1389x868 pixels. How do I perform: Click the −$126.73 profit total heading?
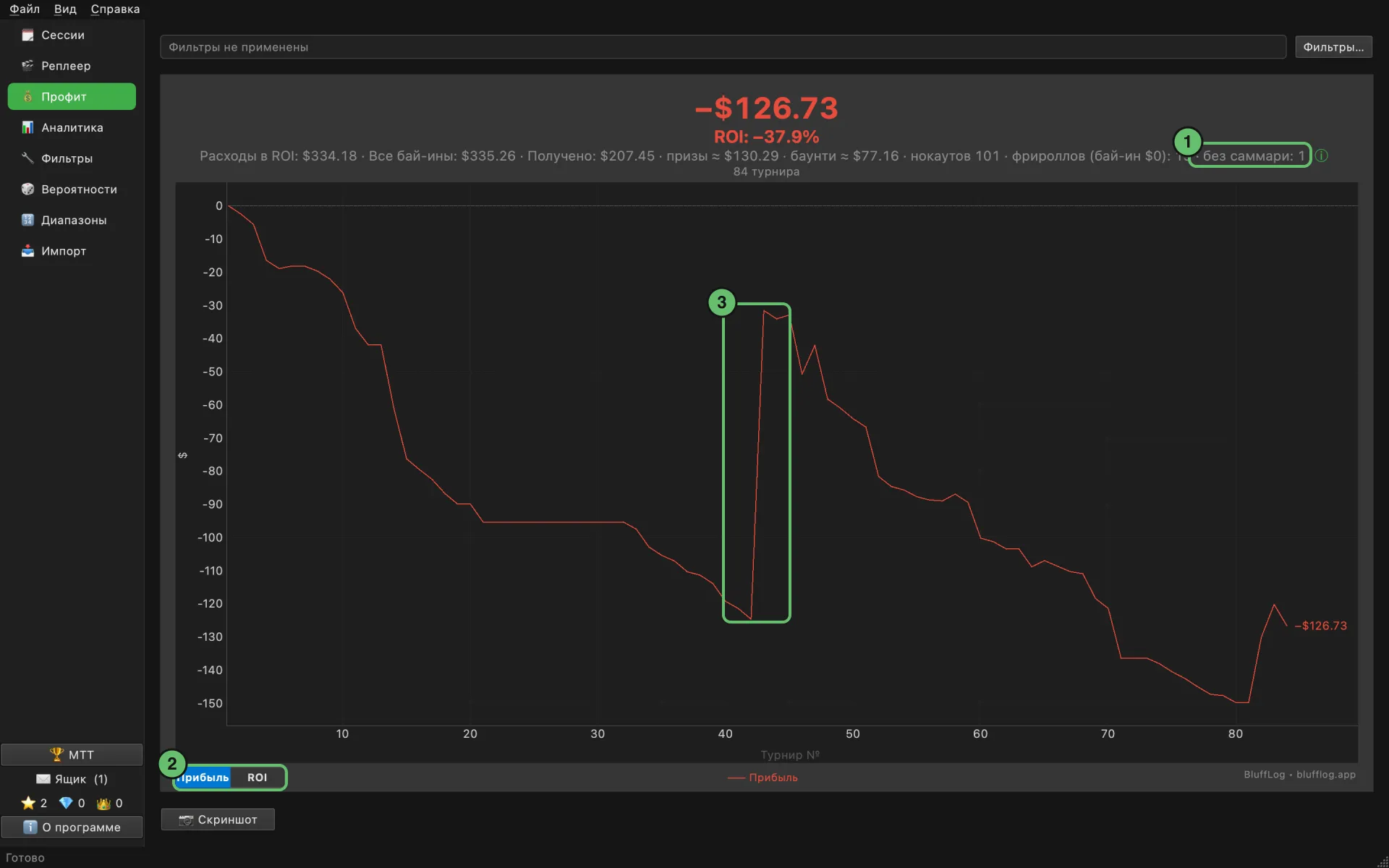(x=766, y=109)
